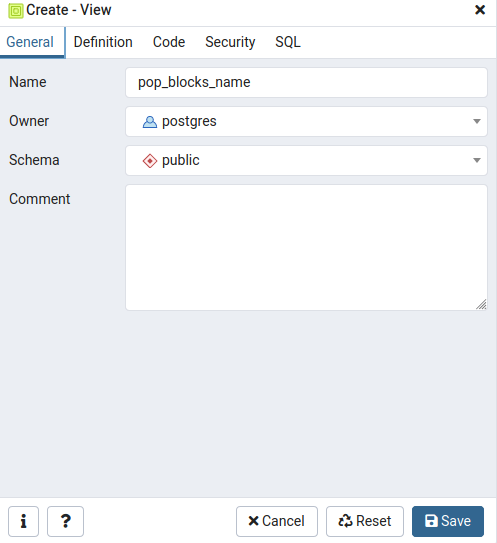This screenshot has width=497, height=543.
Task: Click the postgres user icon in Owner field
Action: (x=150, y=122)
